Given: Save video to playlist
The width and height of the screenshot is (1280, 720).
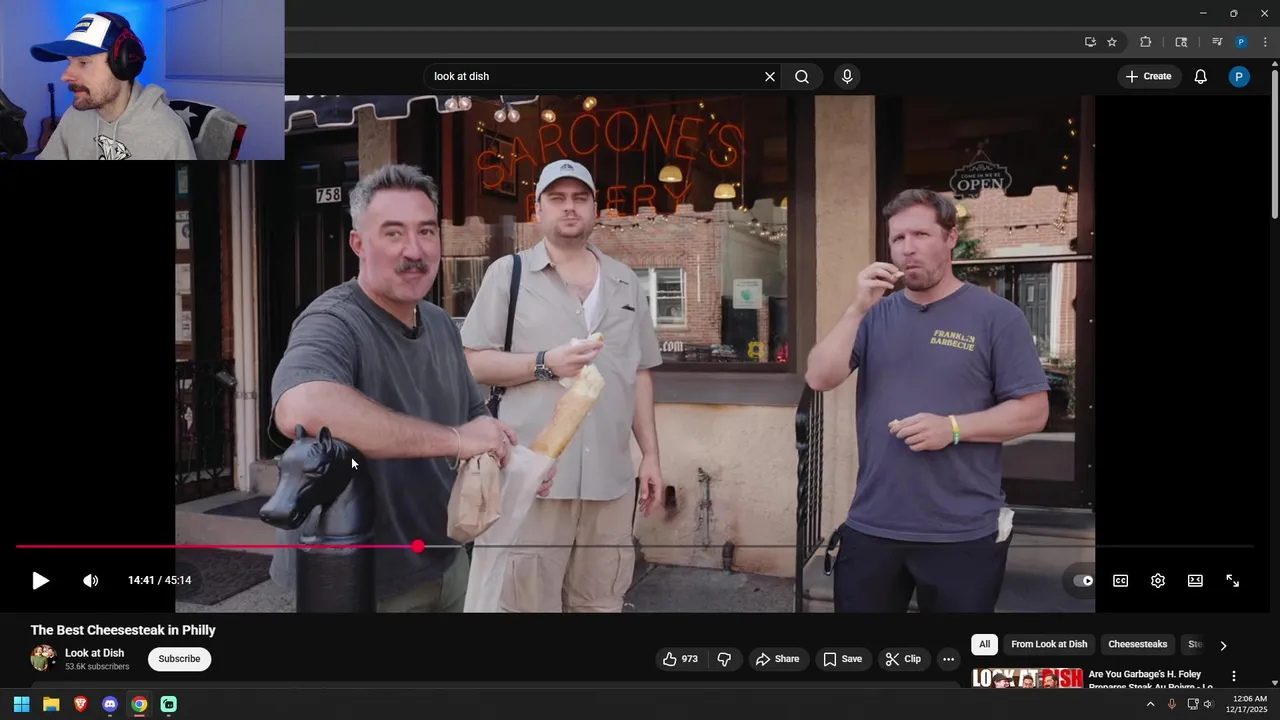Looking at the screenshot, I should (842, 659).
